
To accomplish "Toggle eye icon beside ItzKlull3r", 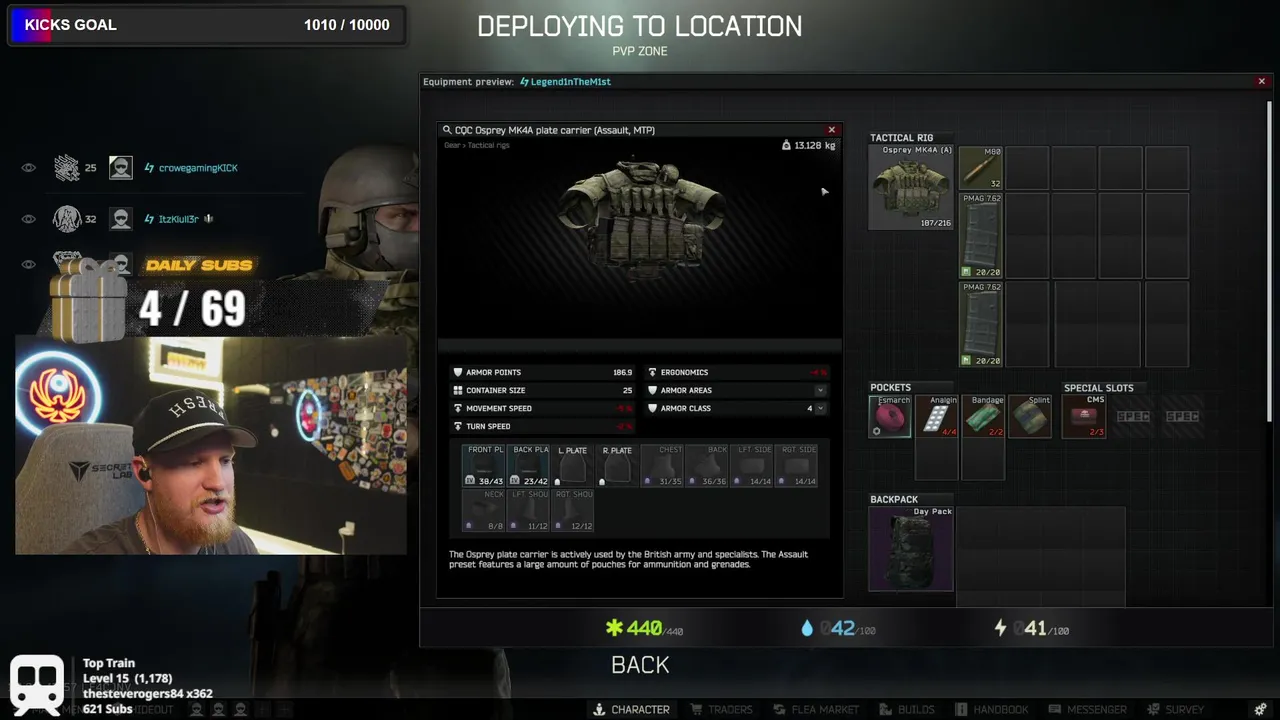I will [28, 219].
